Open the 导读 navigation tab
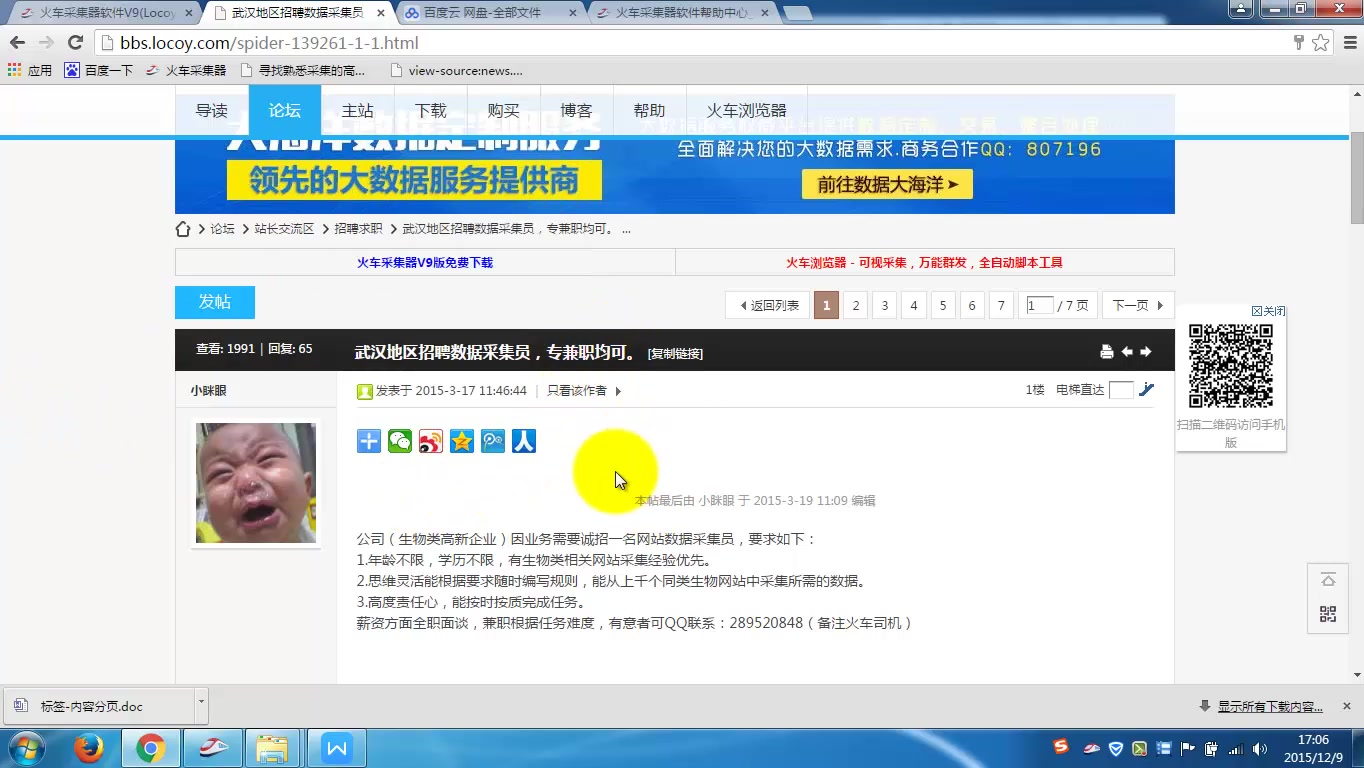The height and width of the screenshot is (768, 1364). (x=212, y=110)
